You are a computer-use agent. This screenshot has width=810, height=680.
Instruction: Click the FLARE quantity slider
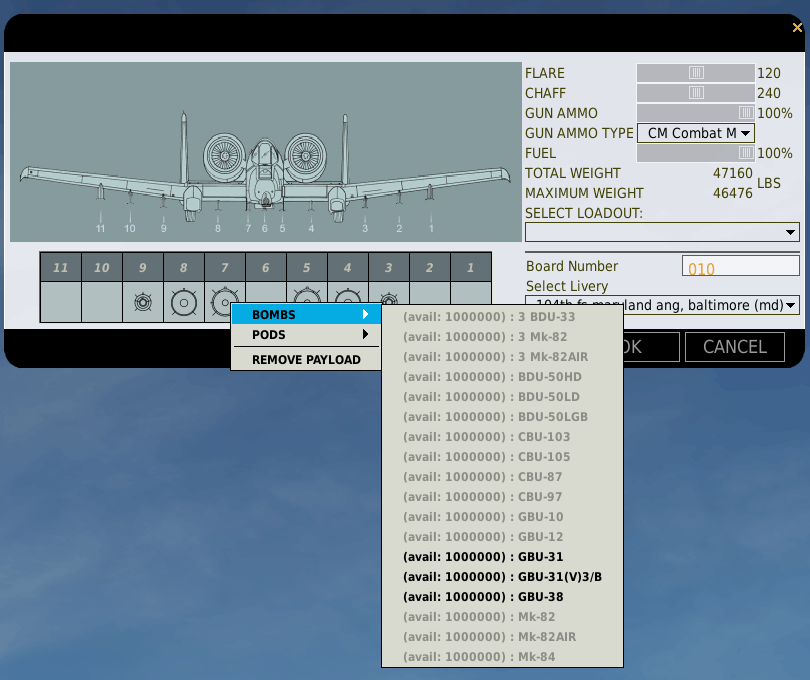[696, 73]
